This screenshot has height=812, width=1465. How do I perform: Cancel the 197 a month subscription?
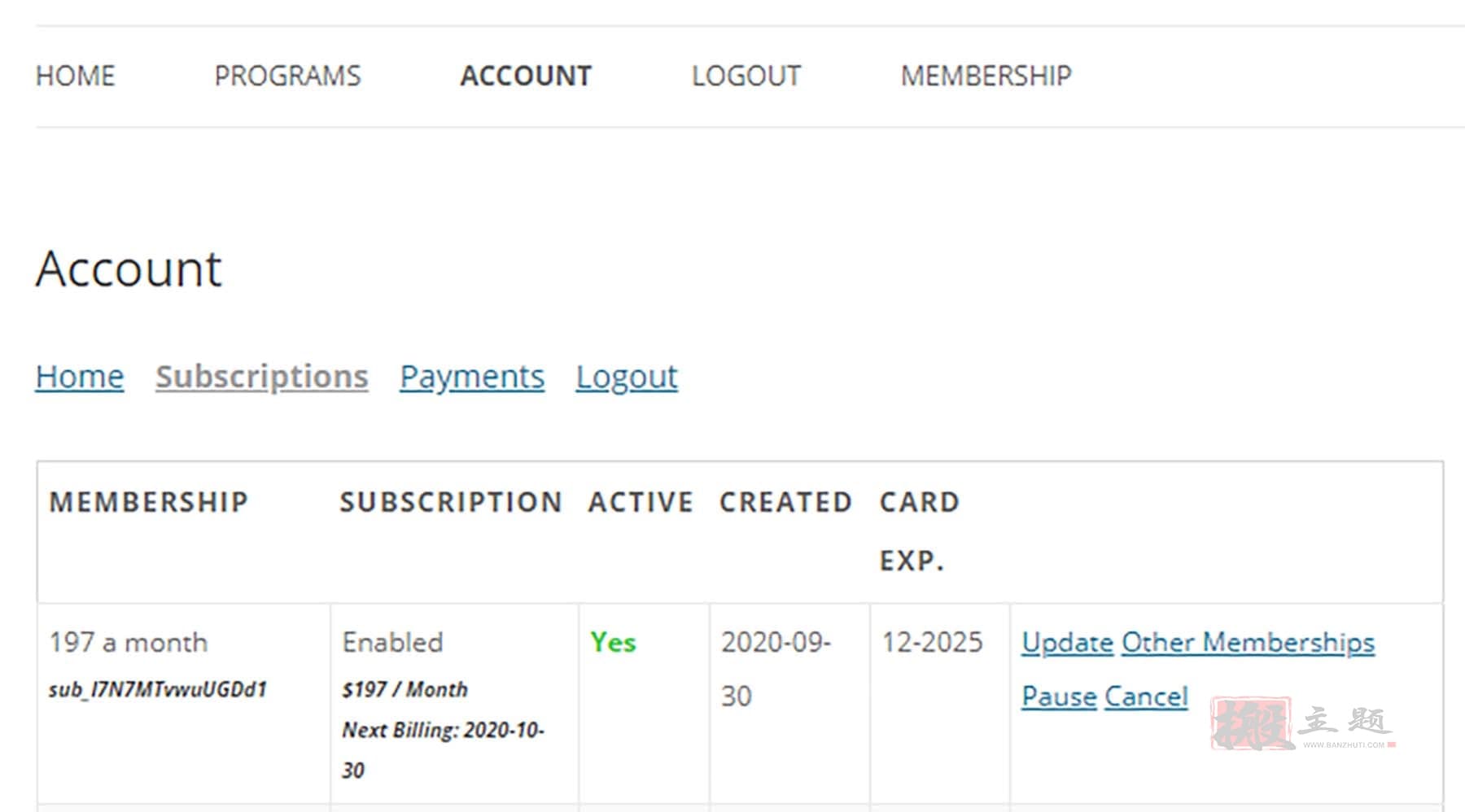[x=1147, y=696]
